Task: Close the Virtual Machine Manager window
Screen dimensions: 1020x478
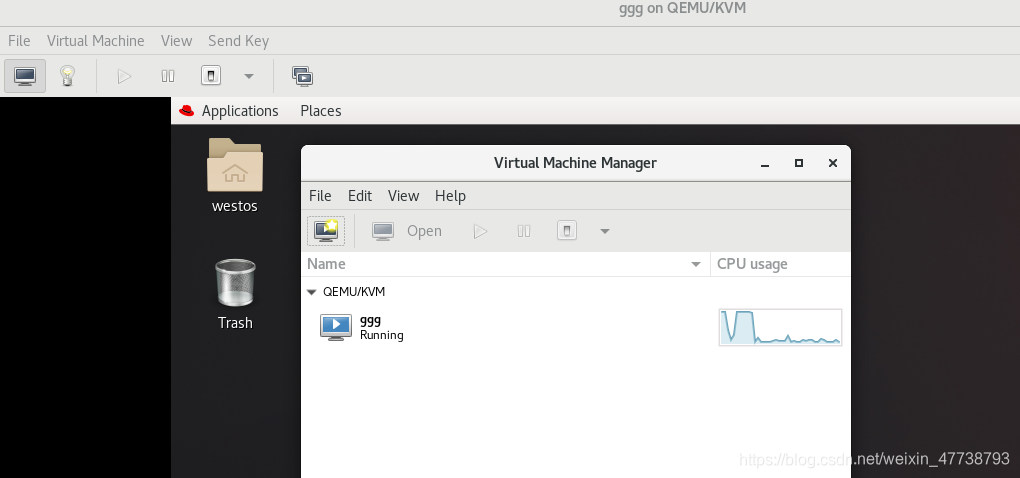Action: click(833, 163)
